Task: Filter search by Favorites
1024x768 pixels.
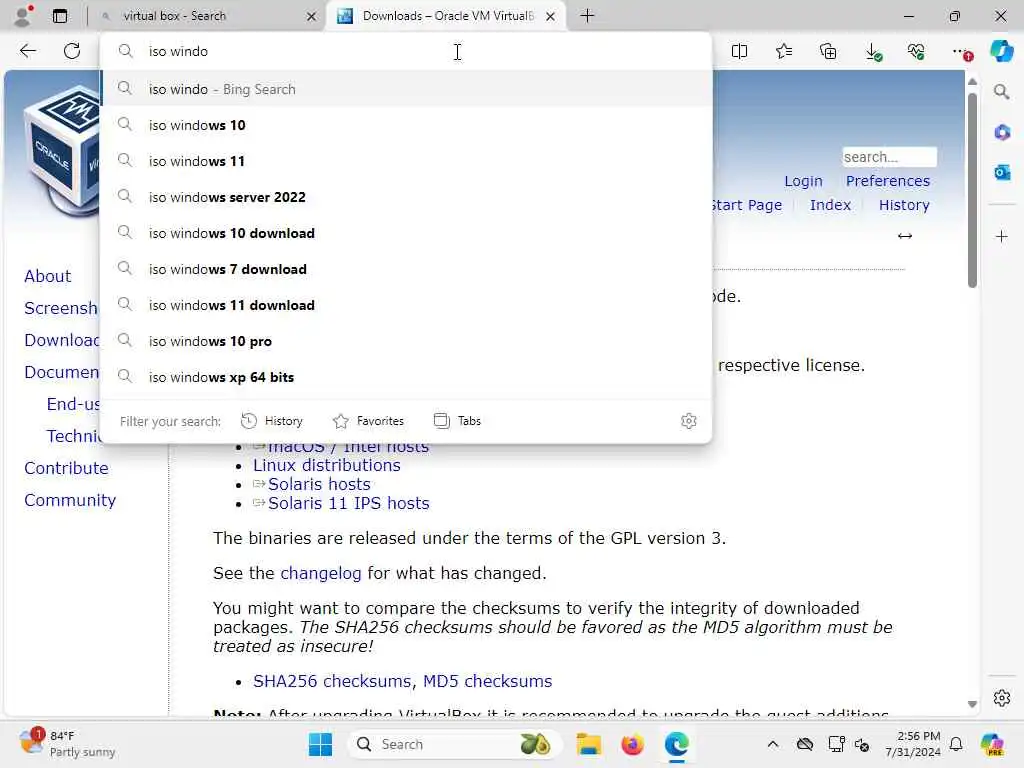Action: [x=368, y=421]
